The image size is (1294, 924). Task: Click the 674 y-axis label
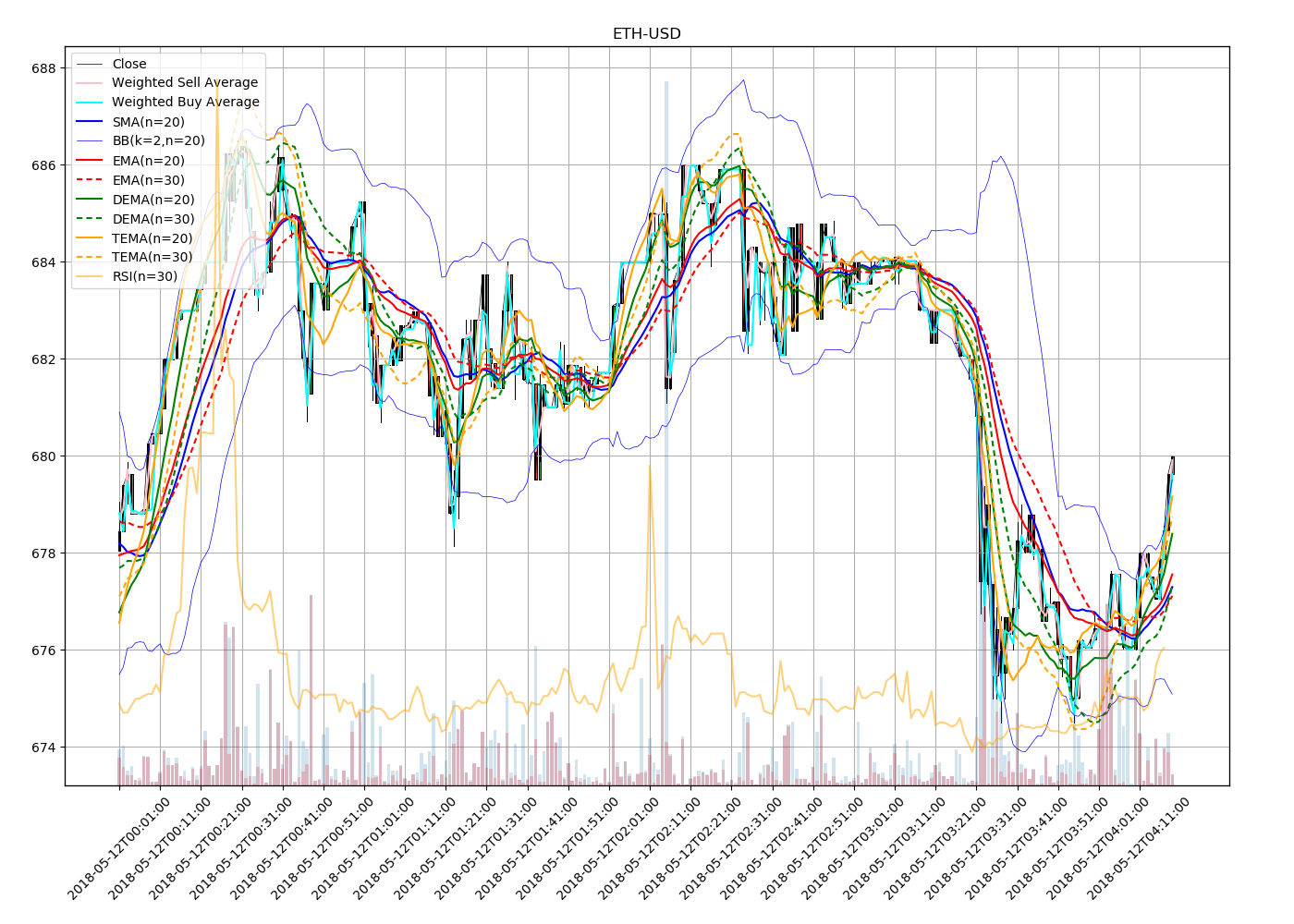coord(43,748)
